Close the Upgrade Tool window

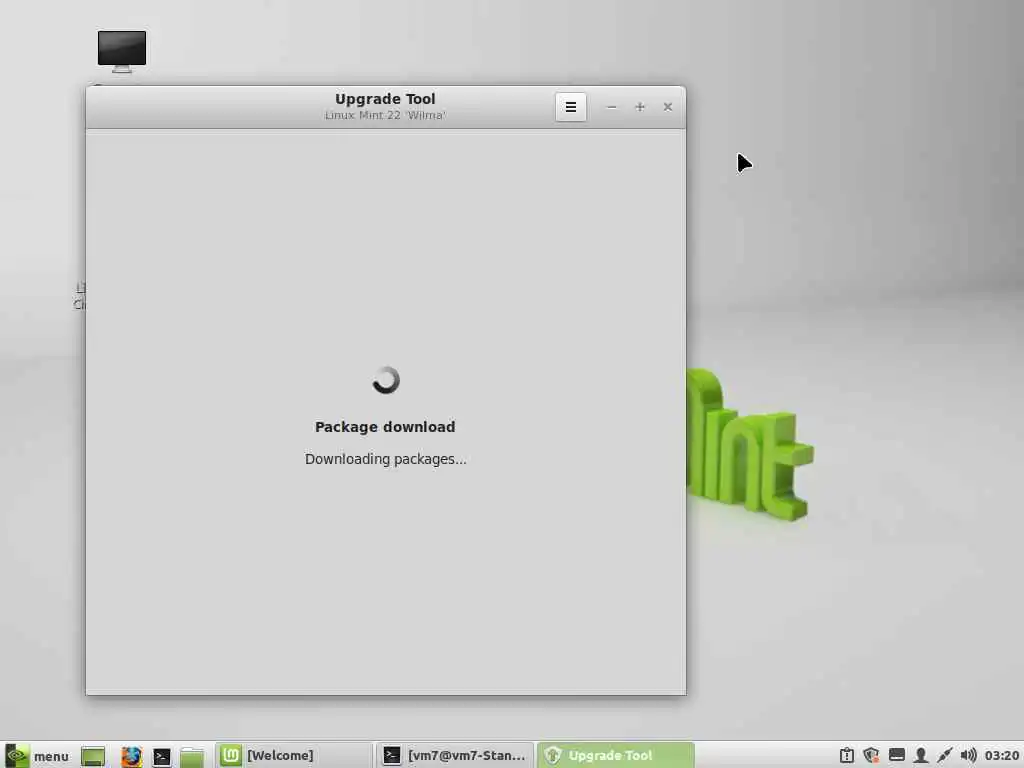[667, 107]
